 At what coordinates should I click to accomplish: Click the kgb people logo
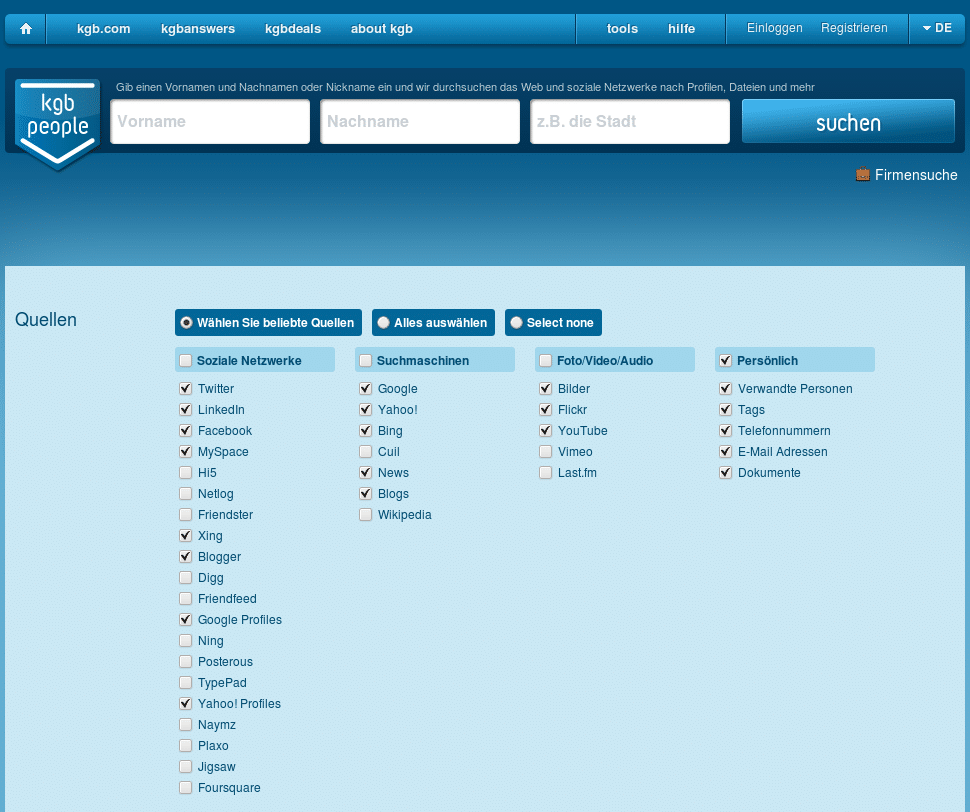tap(58, 124)
